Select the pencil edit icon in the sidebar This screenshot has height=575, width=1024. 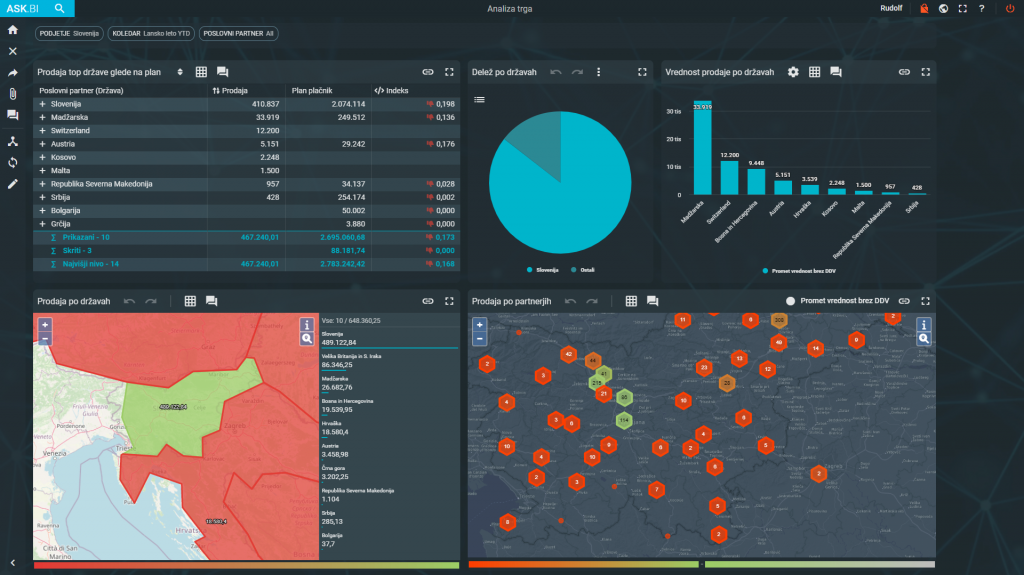(x=13, y=184)
